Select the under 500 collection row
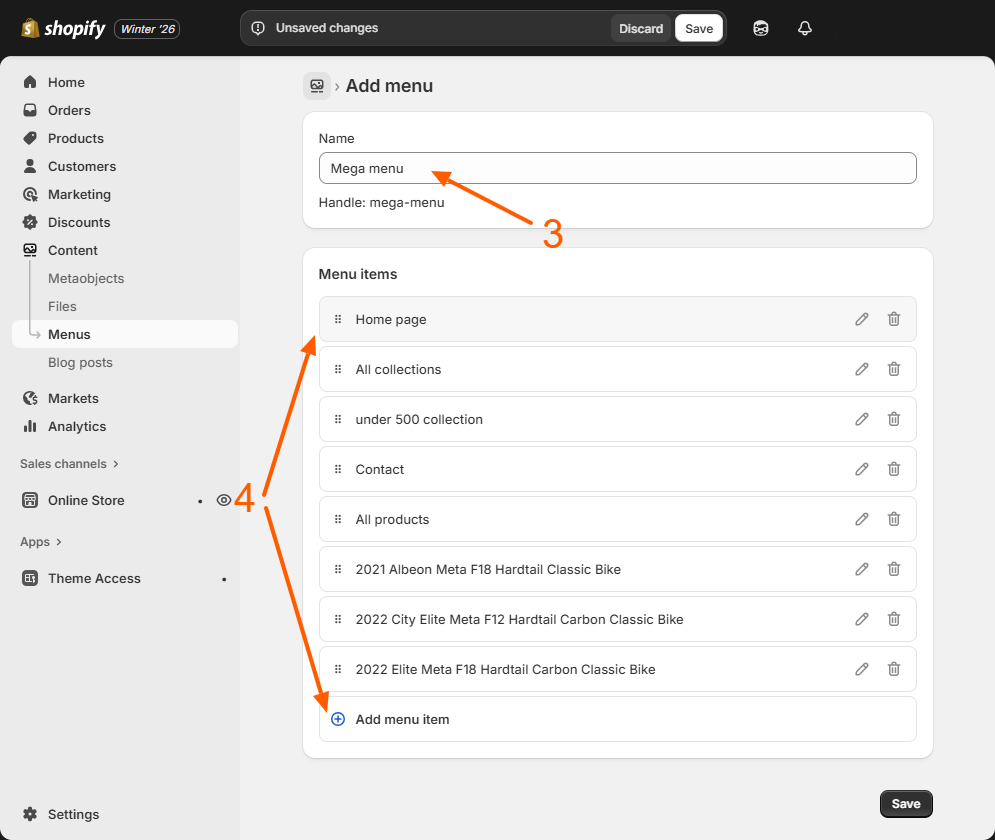 point(617,419)
